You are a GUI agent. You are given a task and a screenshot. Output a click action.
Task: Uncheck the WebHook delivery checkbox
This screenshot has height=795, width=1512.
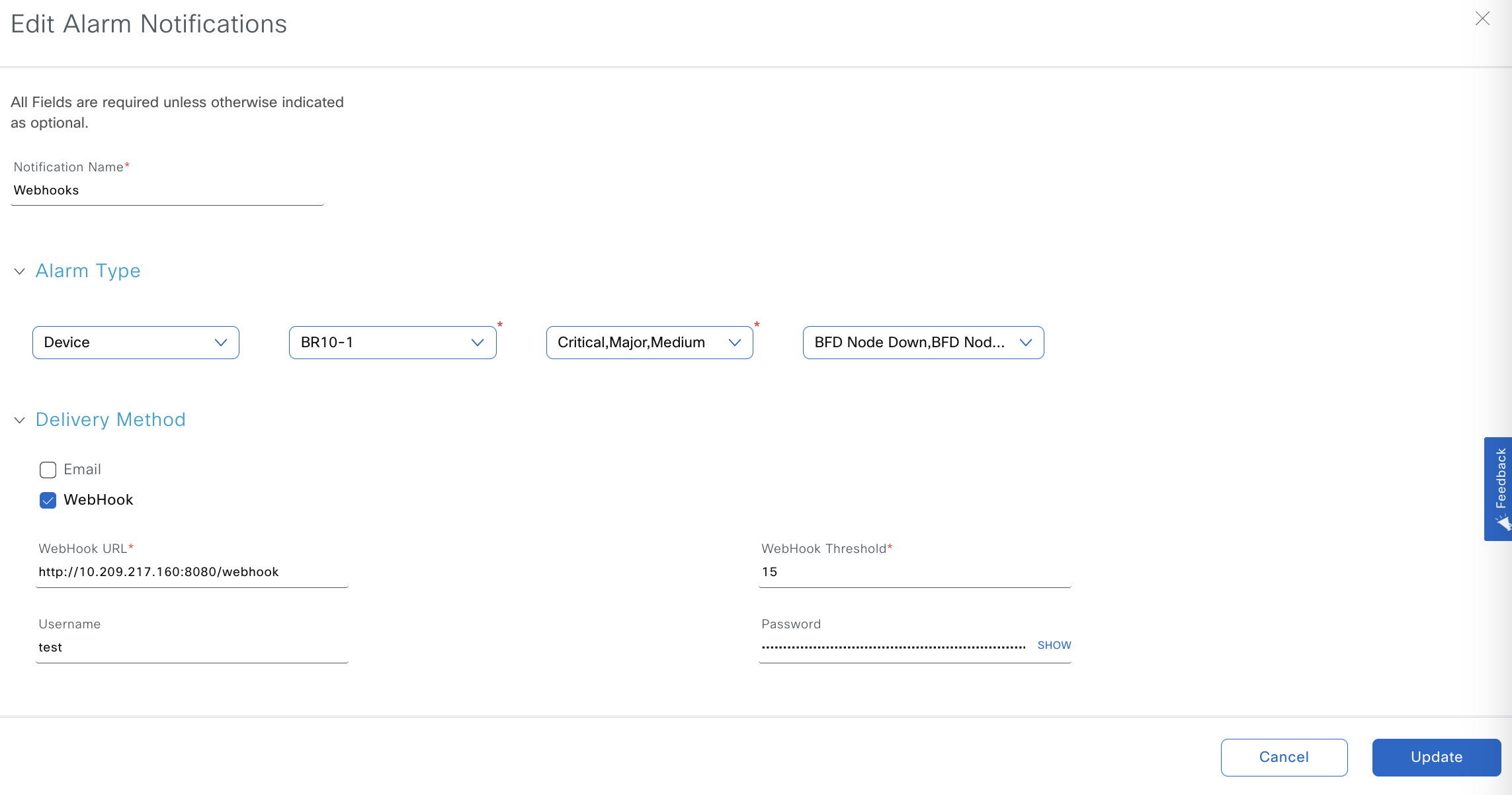48,500
